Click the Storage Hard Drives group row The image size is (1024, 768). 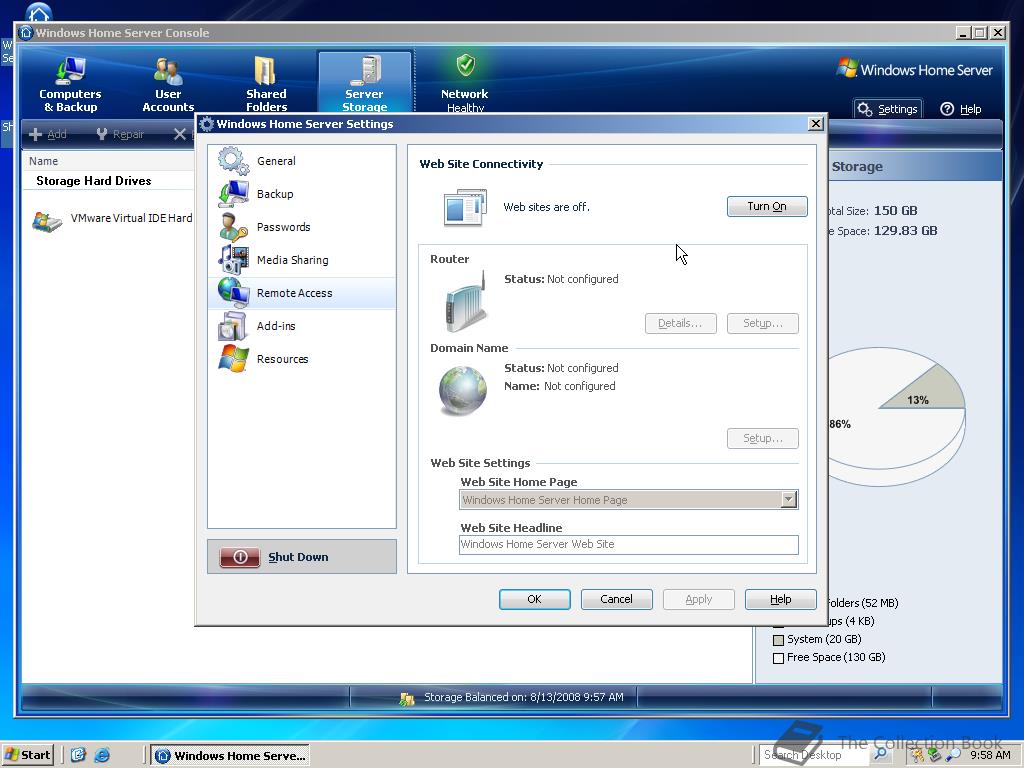click(108, 181)
